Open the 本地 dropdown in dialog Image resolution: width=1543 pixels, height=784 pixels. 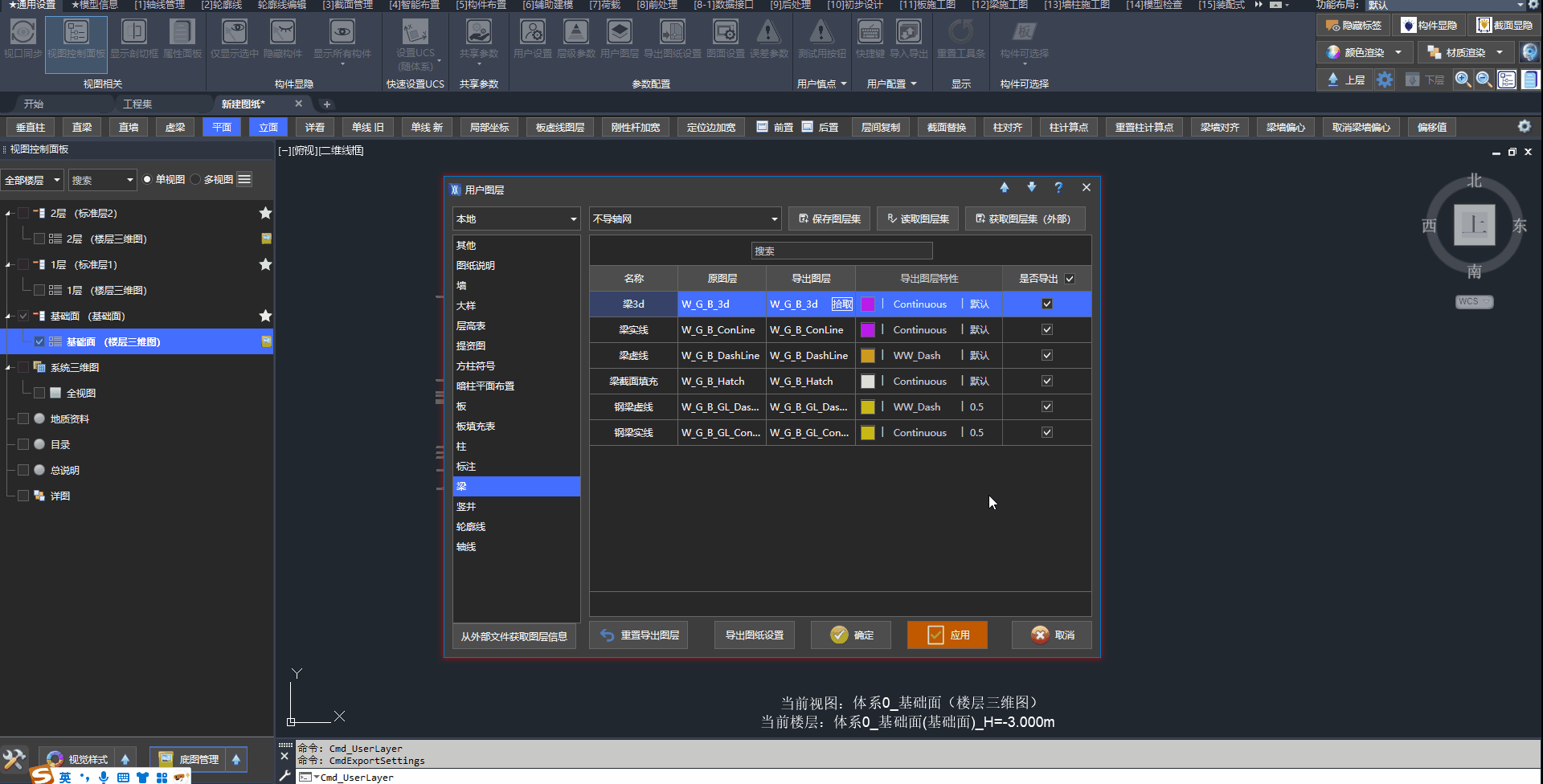(516, 219)
